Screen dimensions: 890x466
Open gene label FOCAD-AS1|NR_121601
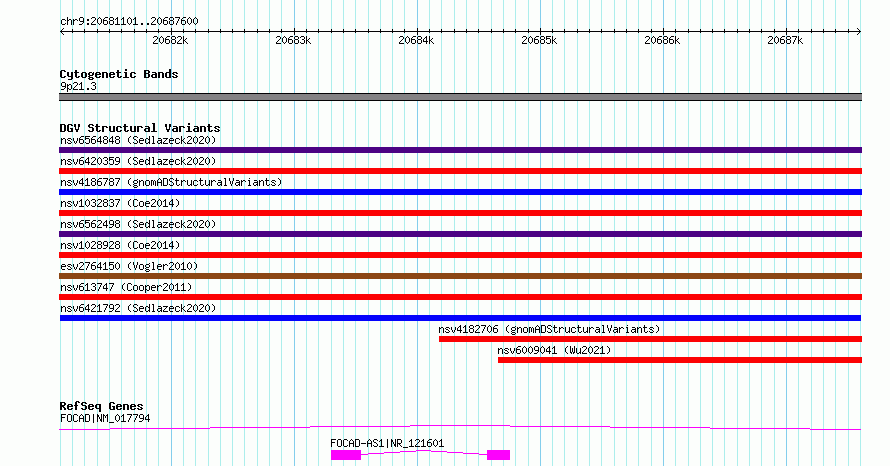click(387, 443)
